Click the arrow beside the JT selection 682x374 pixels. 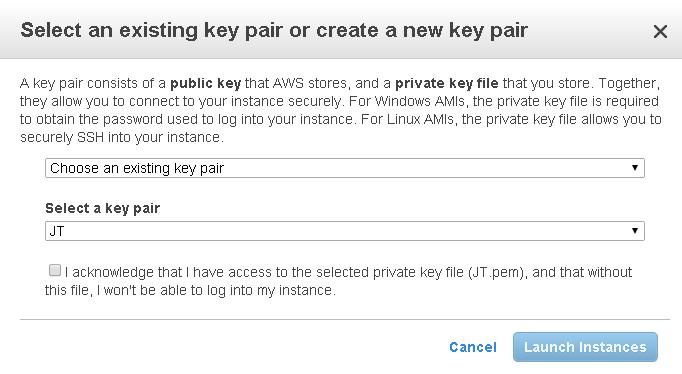coord(635,231)
